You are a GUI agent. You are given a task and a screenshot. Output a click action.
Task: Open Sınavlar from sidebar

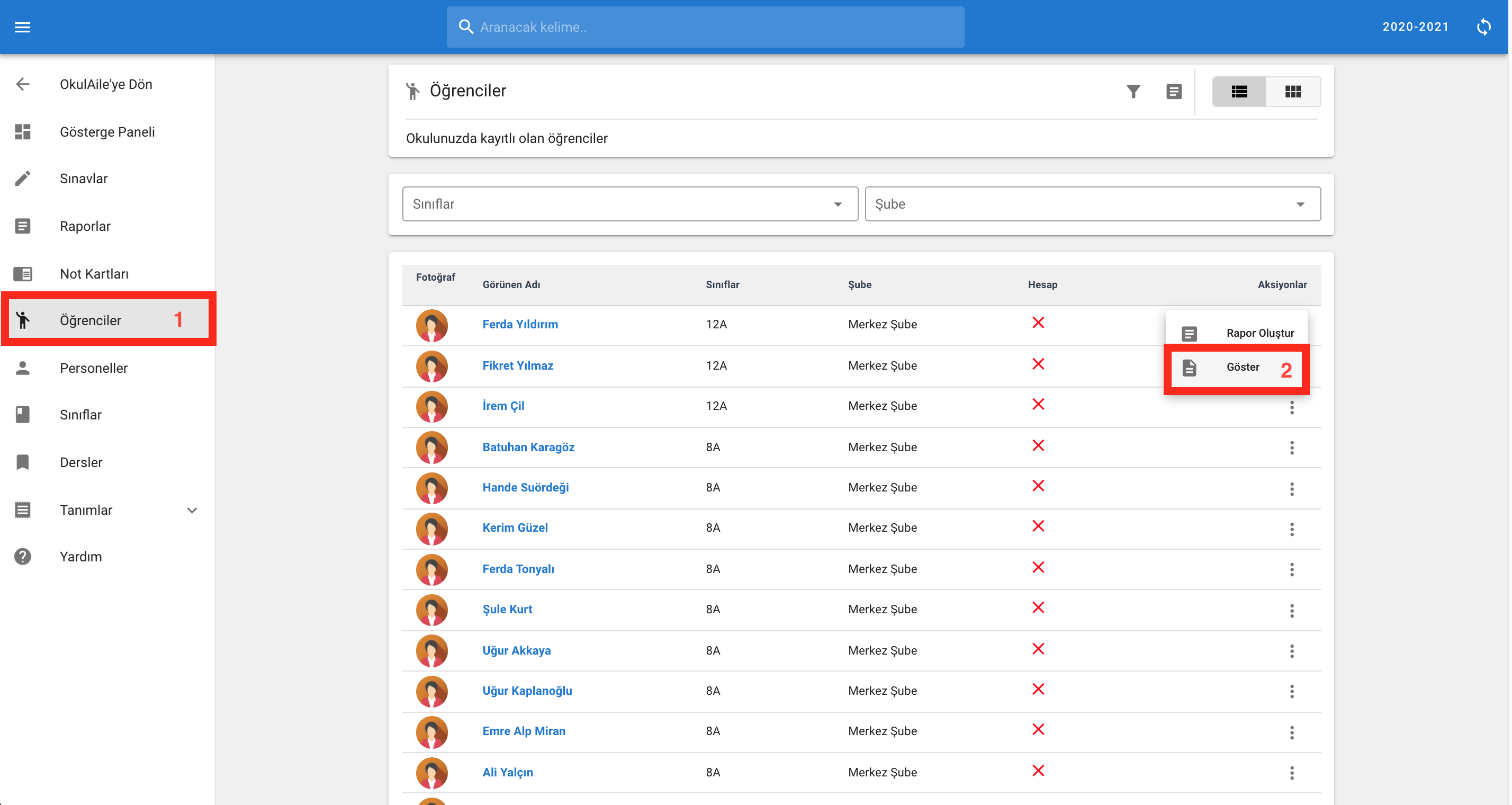pyautogui.click(x=84, y=178)
